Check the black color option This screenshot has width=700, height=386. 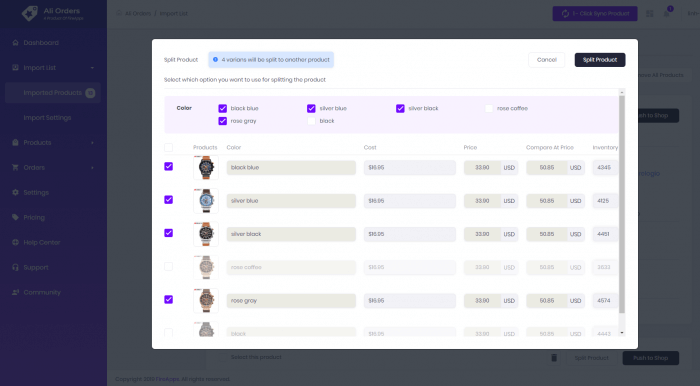pos(311,121)
